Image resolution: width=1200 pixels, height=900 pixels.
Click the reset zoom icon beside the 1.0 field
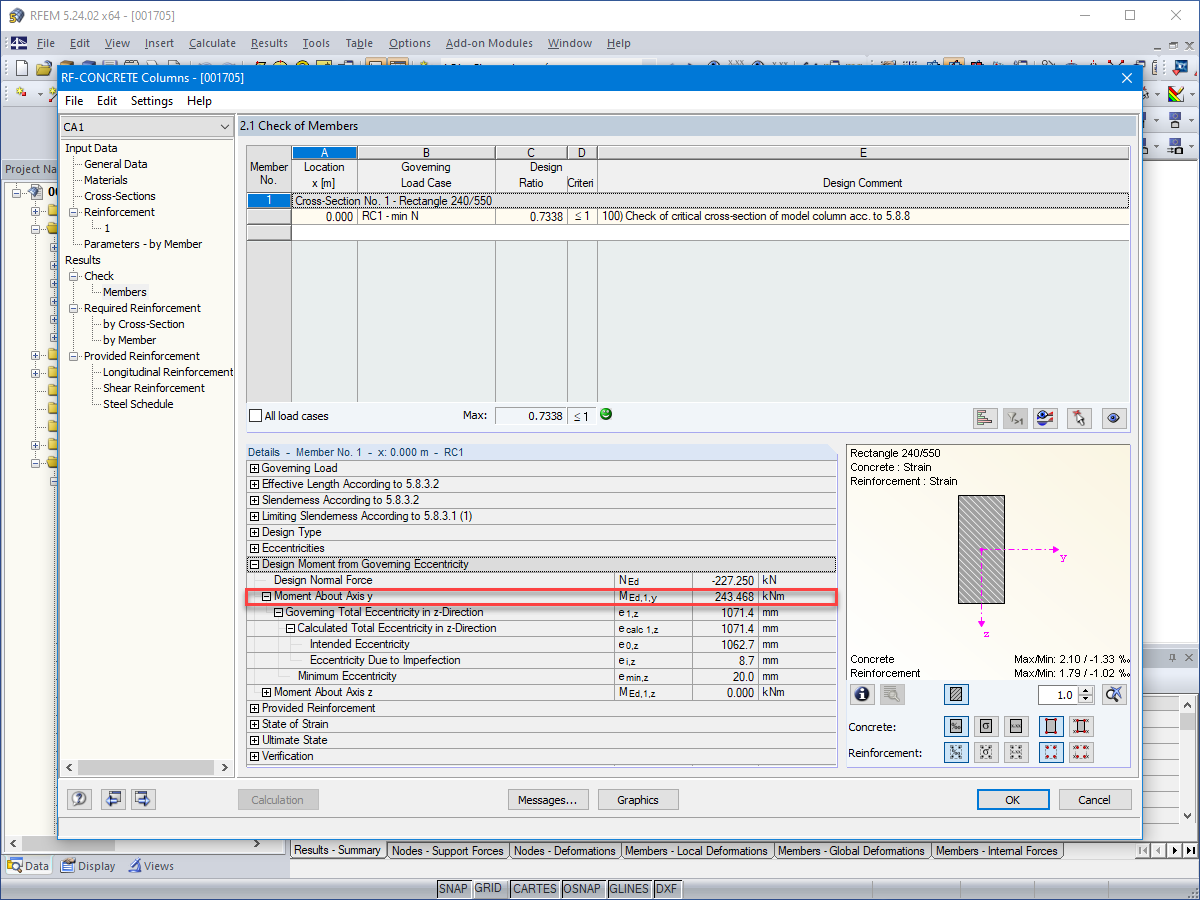click(x=1115, y=694)
